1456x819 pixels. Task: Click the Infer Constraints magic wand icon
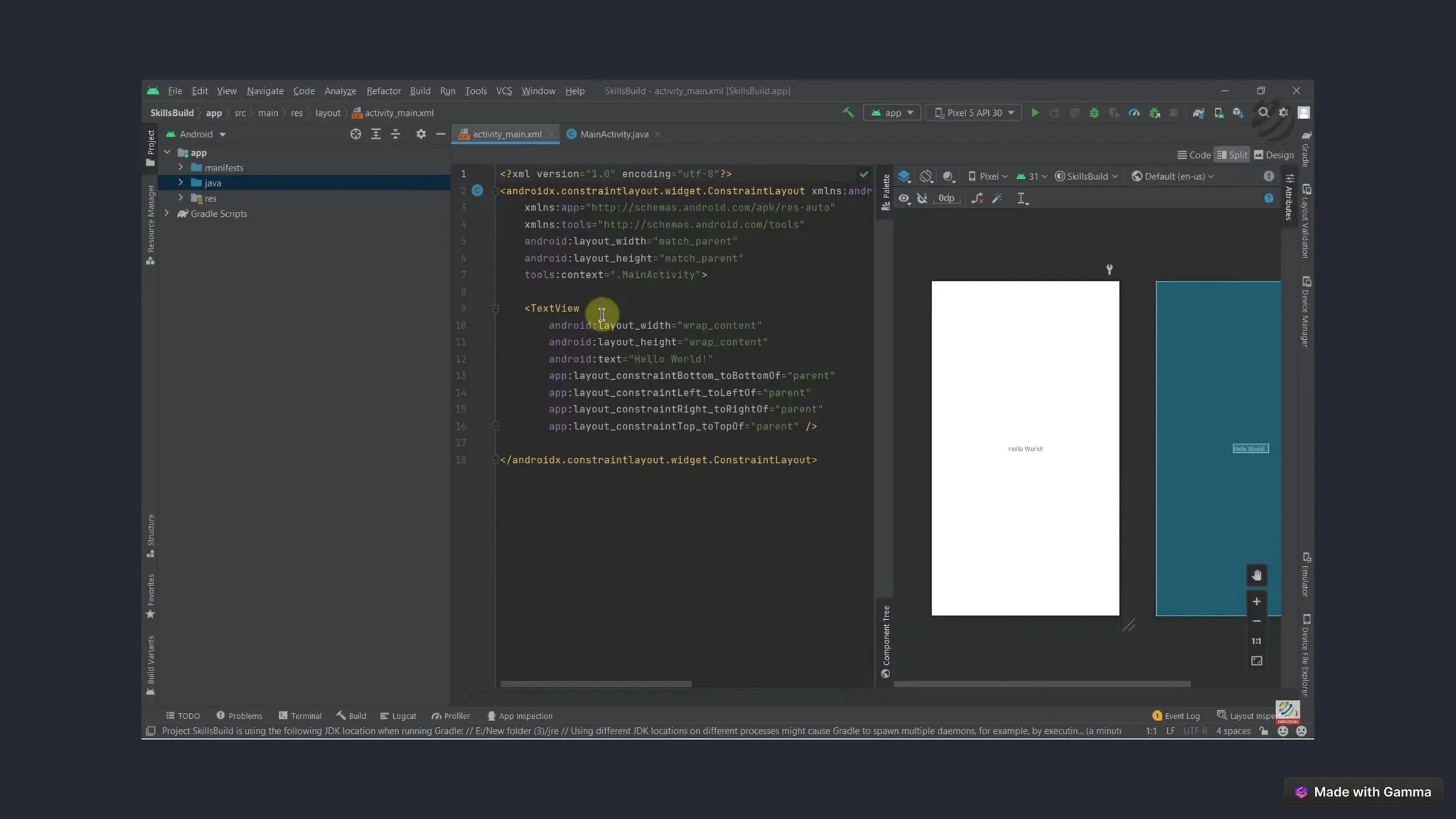pos(997,198)
